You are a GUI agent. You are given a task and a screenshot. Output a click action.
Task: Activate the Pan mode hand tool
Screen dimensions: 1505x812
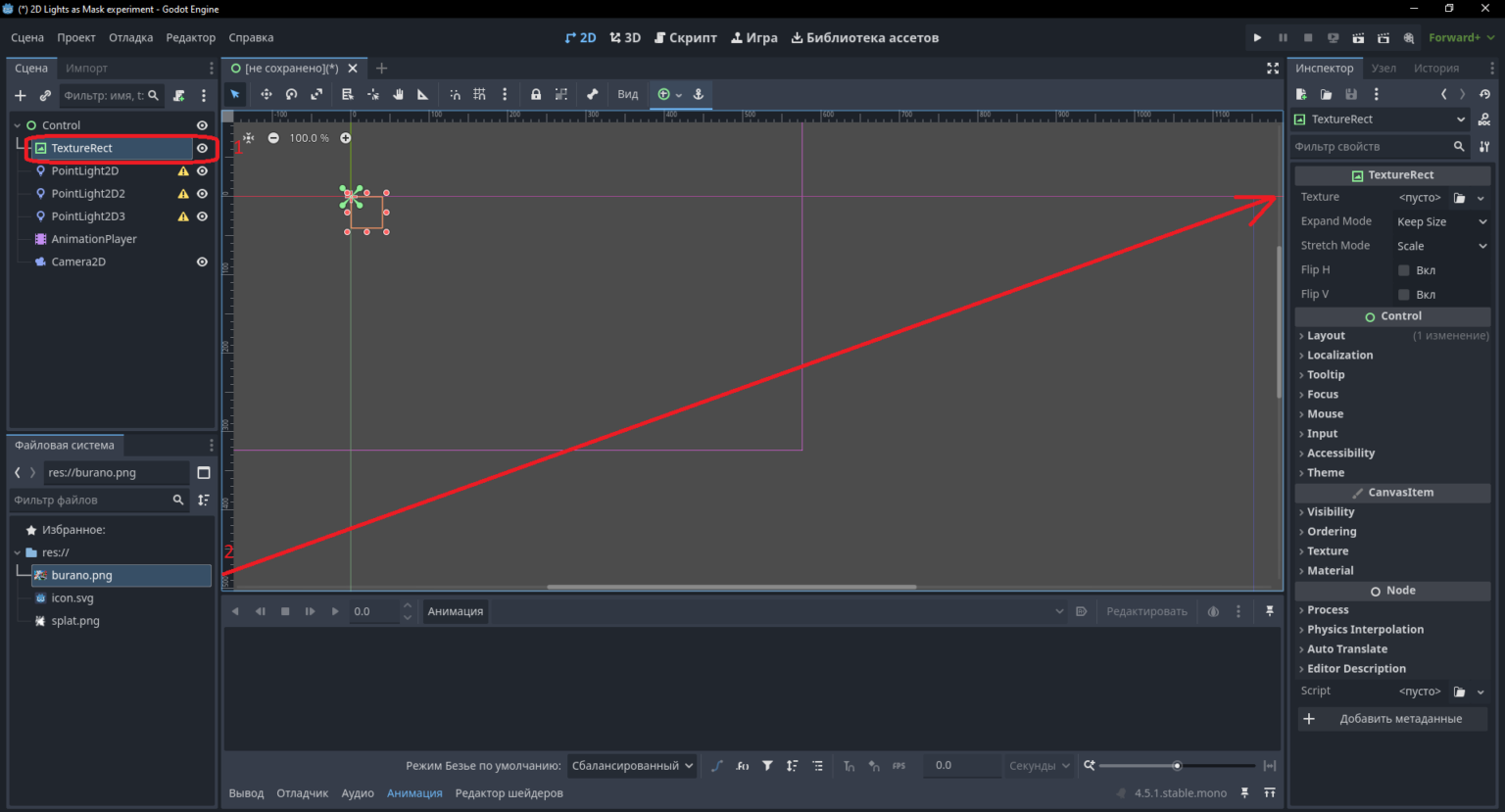tap(399, 95)
